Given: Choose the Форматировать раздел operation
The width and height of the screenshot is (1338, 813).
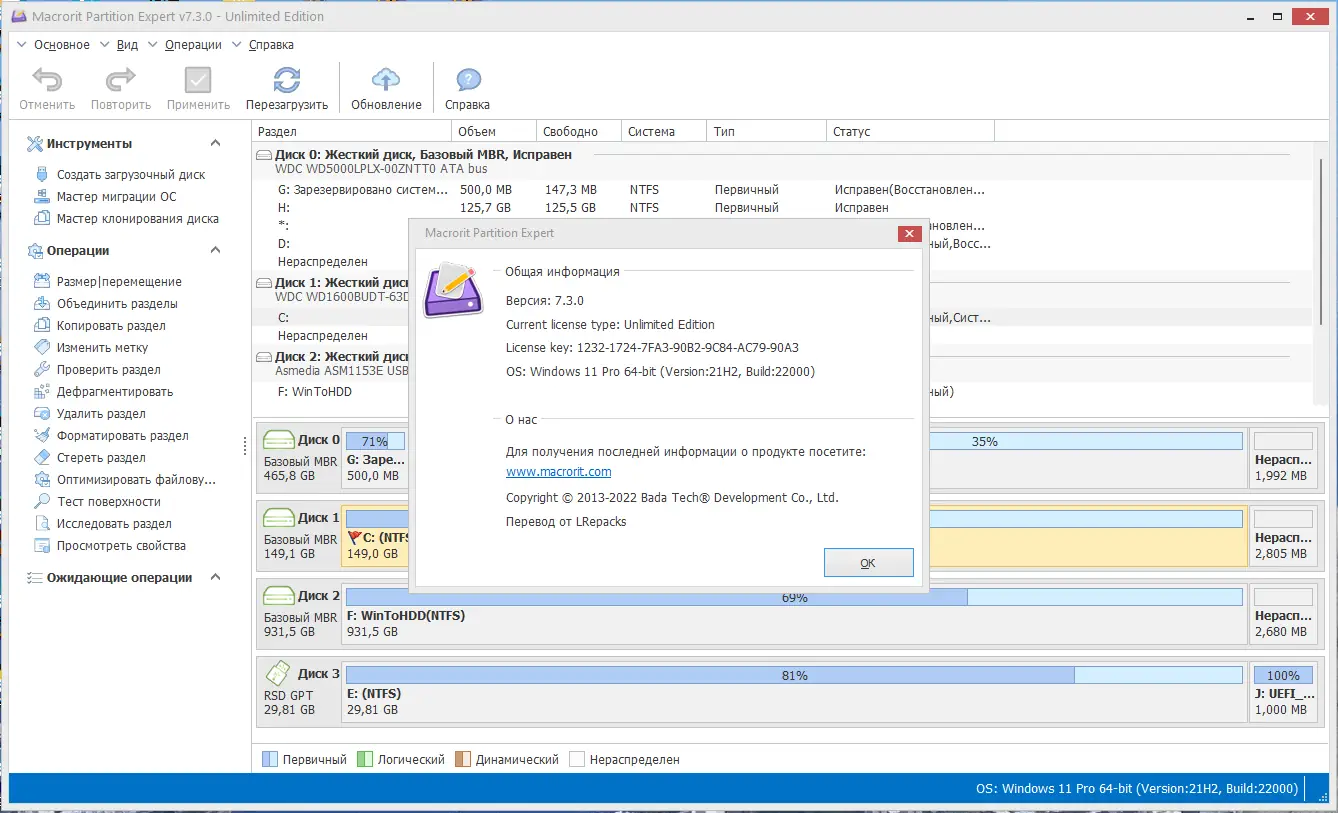Looking at the screenshot, I should (122, 436).
